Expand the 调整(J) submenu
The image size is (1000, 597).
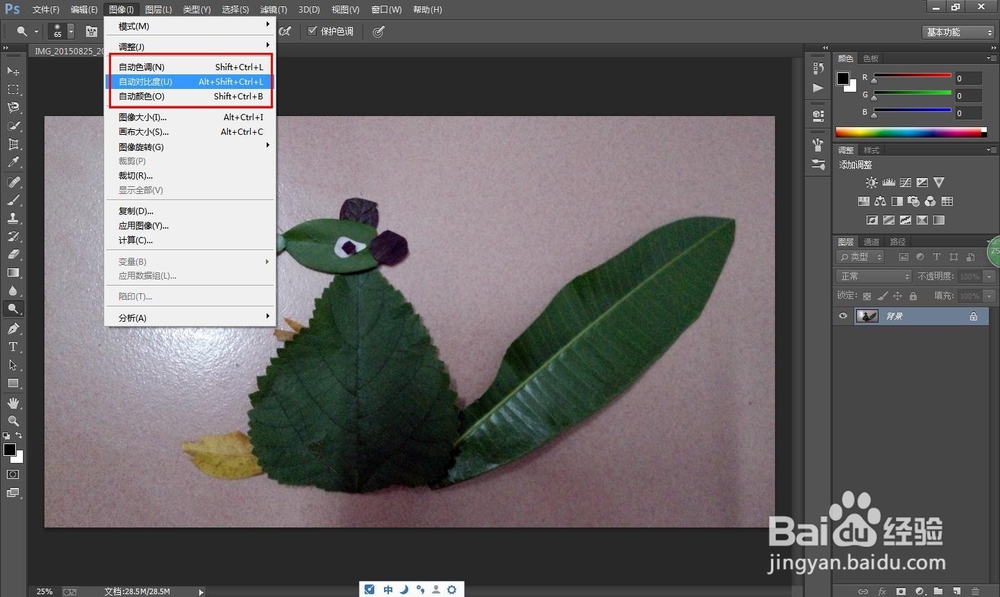click(190, 47)
